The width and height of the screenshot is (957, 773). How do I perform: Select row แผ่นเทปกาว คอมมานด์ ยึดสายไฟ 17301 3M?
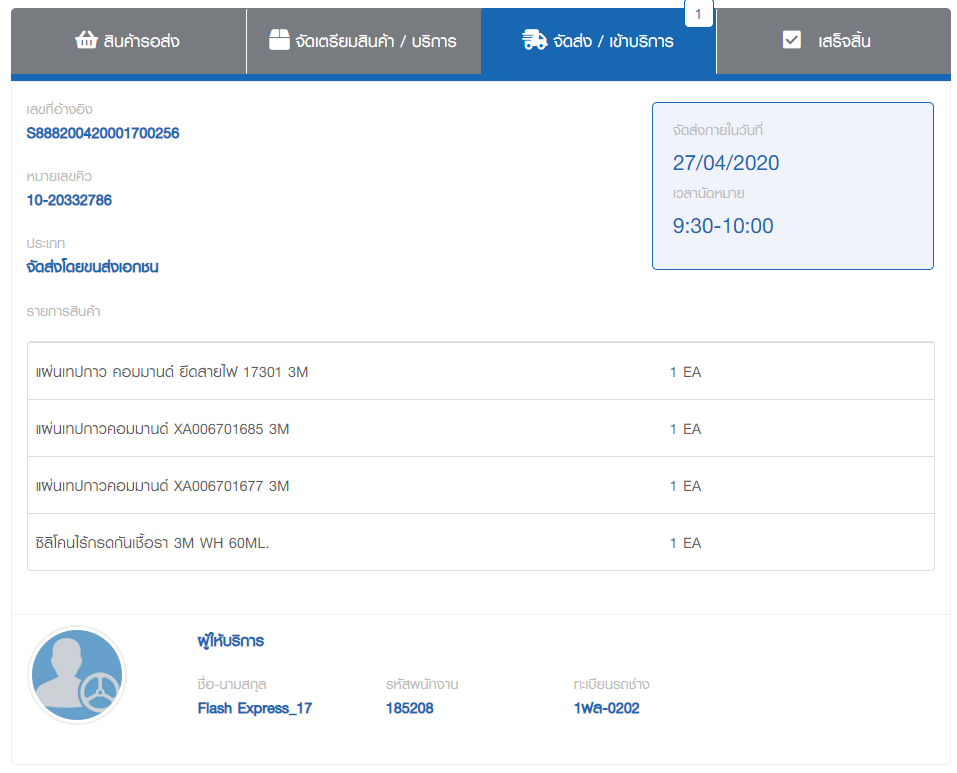pyautogui.click(x=481, y=372)
